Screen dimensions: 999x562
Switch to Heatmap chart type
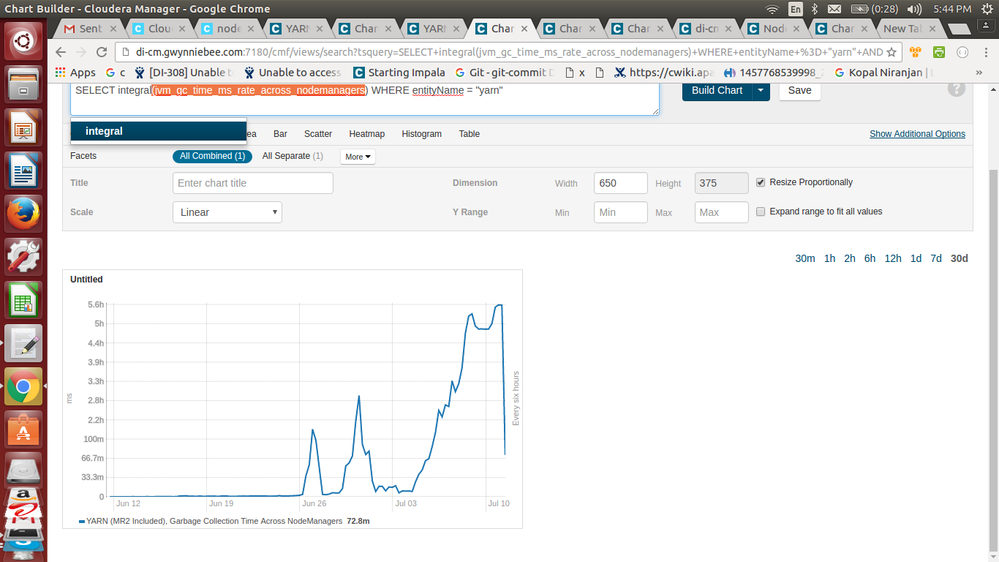366,134
